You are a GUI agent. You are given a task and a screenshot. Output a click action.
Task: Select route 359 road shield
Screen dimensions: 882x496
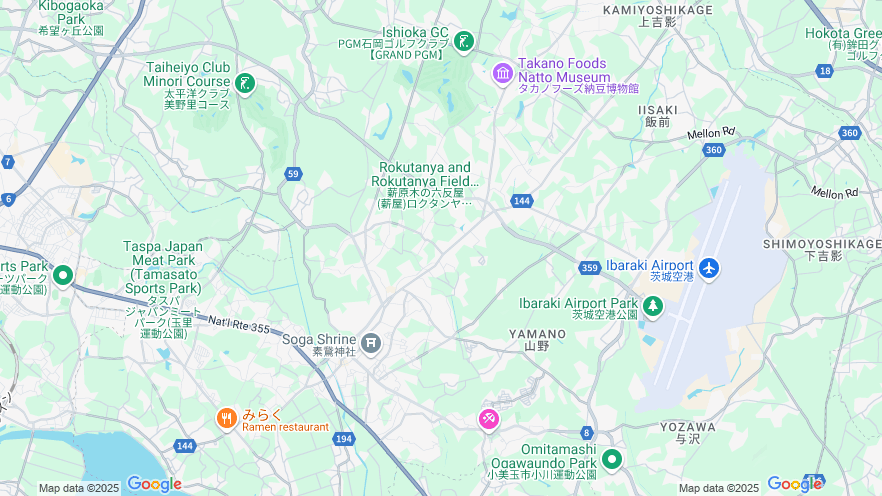point(590,268)
